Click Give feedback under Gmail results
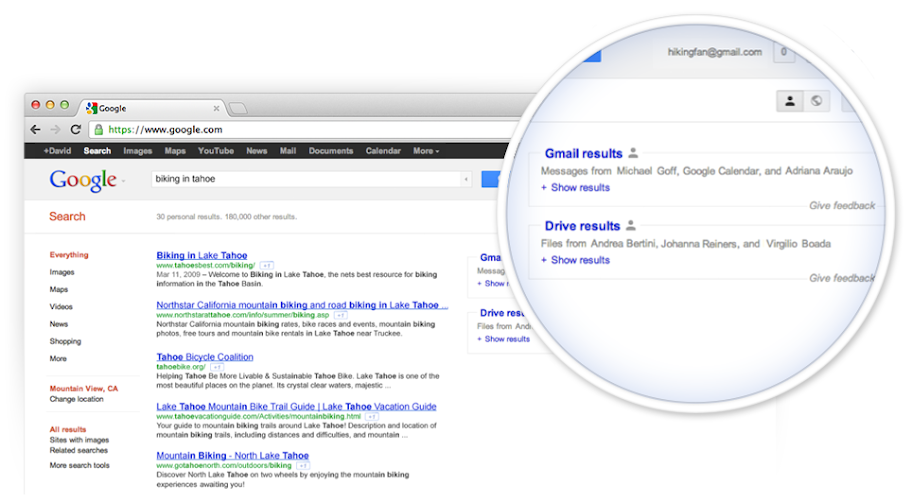Screen dimensions: 912x503 pyautogui.click(x=841, y=206)
